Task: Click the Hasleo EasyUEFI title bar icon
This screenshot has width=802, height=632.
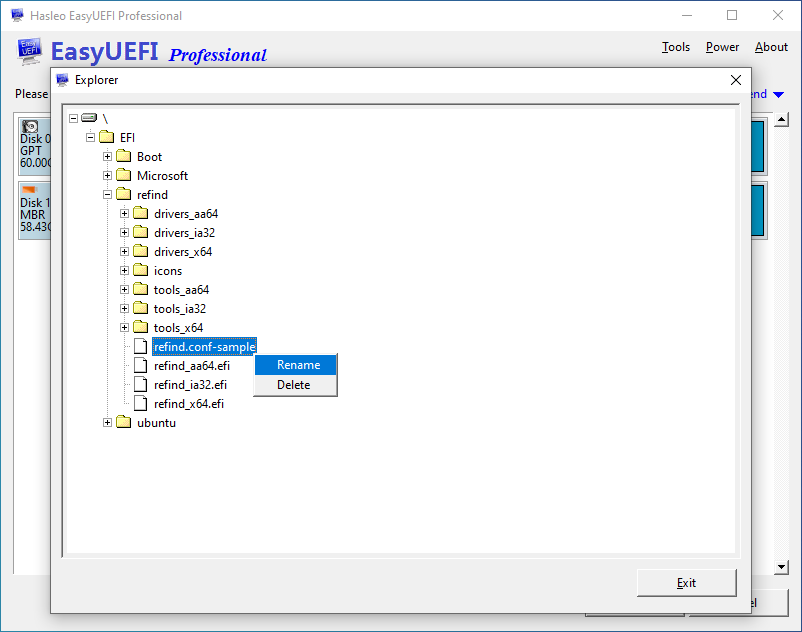Action: [x=17, y=15]
